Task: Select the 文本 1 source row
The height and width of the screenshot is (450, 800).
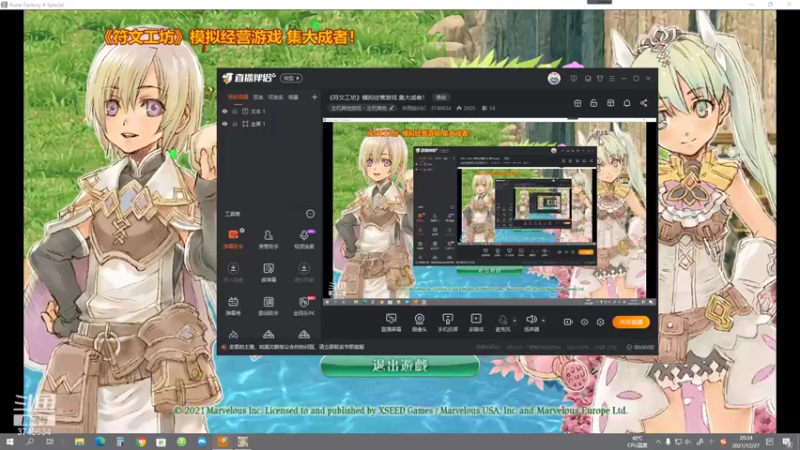Action: (x=269, y=111)
